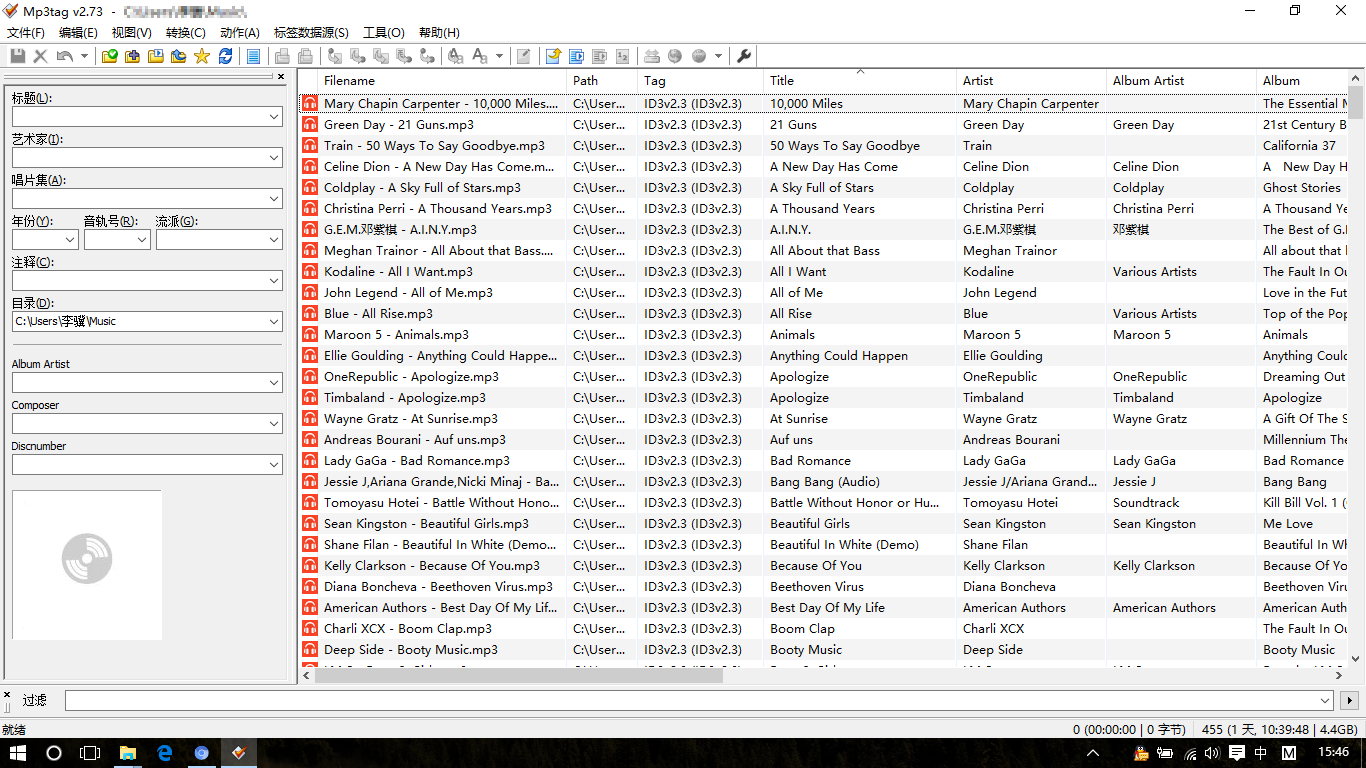Open the 编辑(E) menu
This screenshot has width=1366, height=768.
tap(78, 33)
